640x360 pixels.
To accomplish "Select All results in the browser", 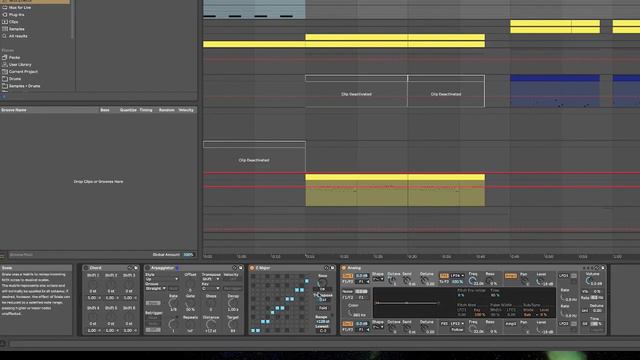I will (x=18, y=36).
